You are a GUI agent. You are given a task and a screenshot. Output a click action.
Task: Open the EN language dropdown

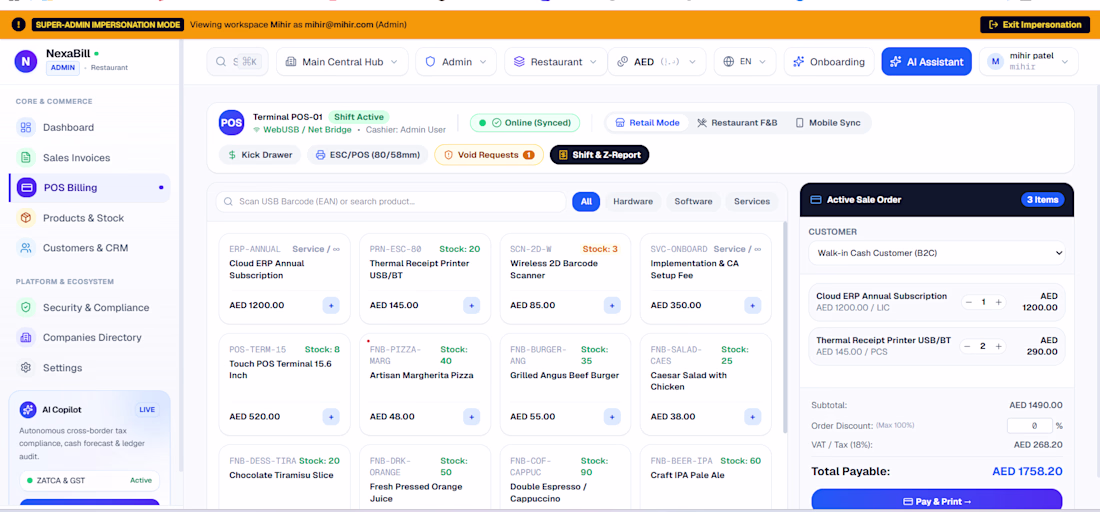click(x=745, y=62)
